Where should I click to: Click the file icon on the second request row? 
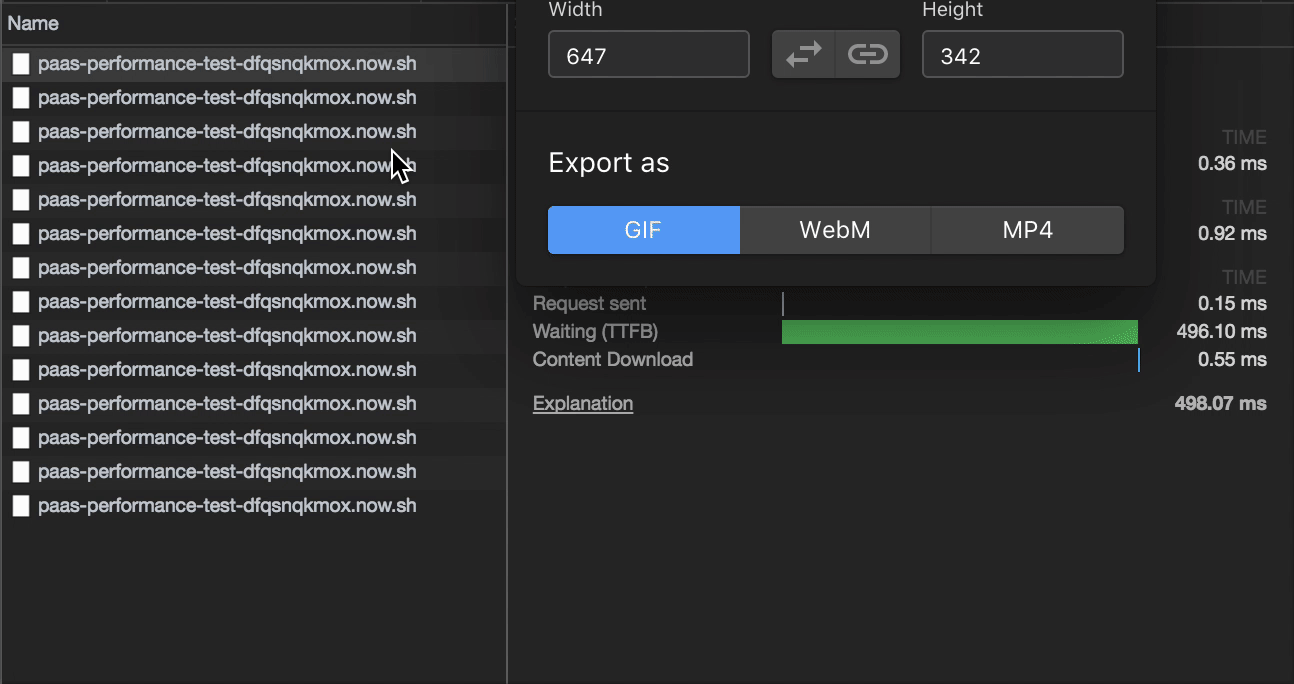click(21, 97)
